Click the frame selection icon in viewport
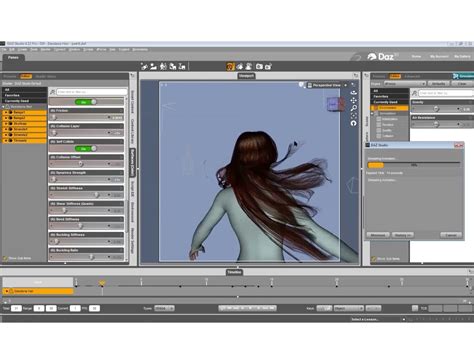Image resolution: width=474 pixels, height=364 pixels. (x=354, y=116)
